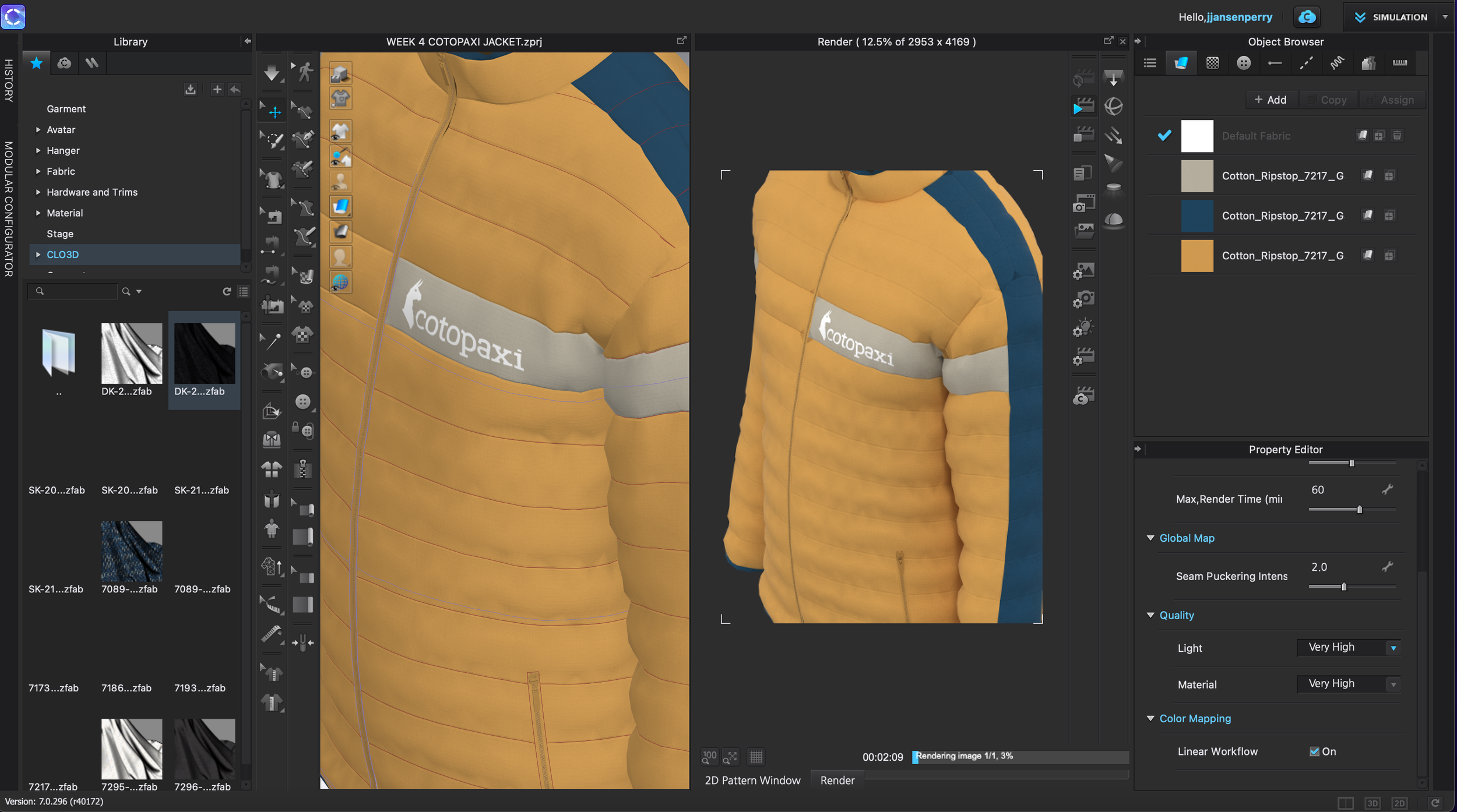Toggle the Linear Workflow On checkbox
1457x812 pixels.
(1314, 751)
